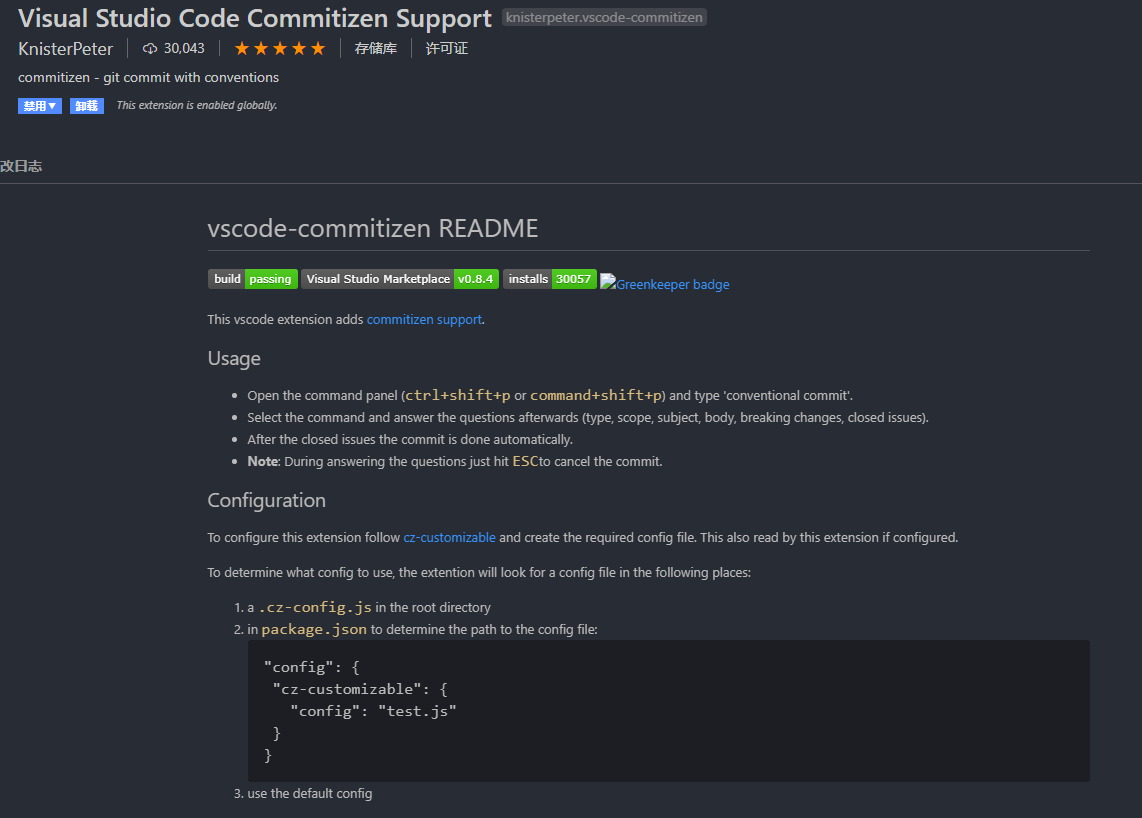
Task: Uninstall the extension via the 卸载 button
Action: (x=87, y=105)
